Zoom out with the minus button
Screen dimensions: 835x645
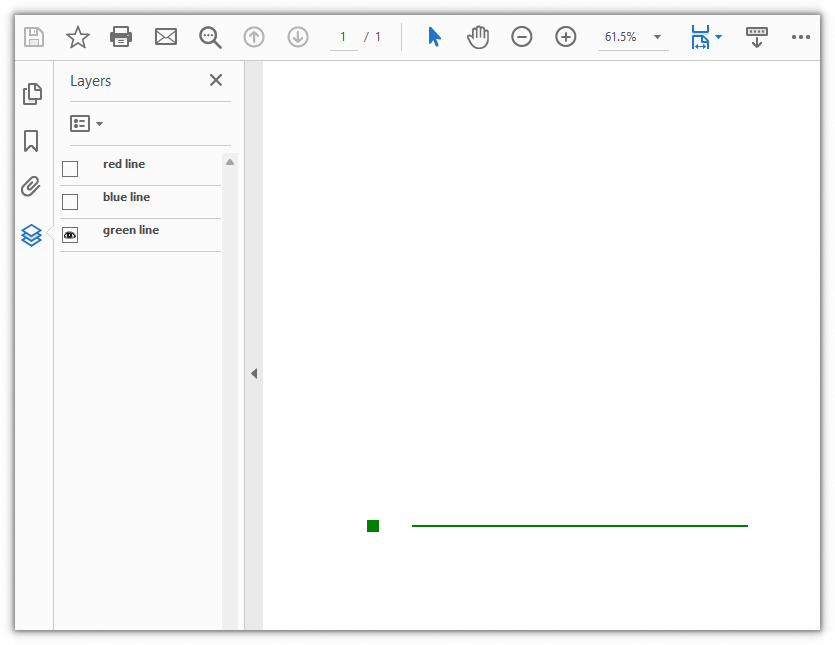point(521,37)
